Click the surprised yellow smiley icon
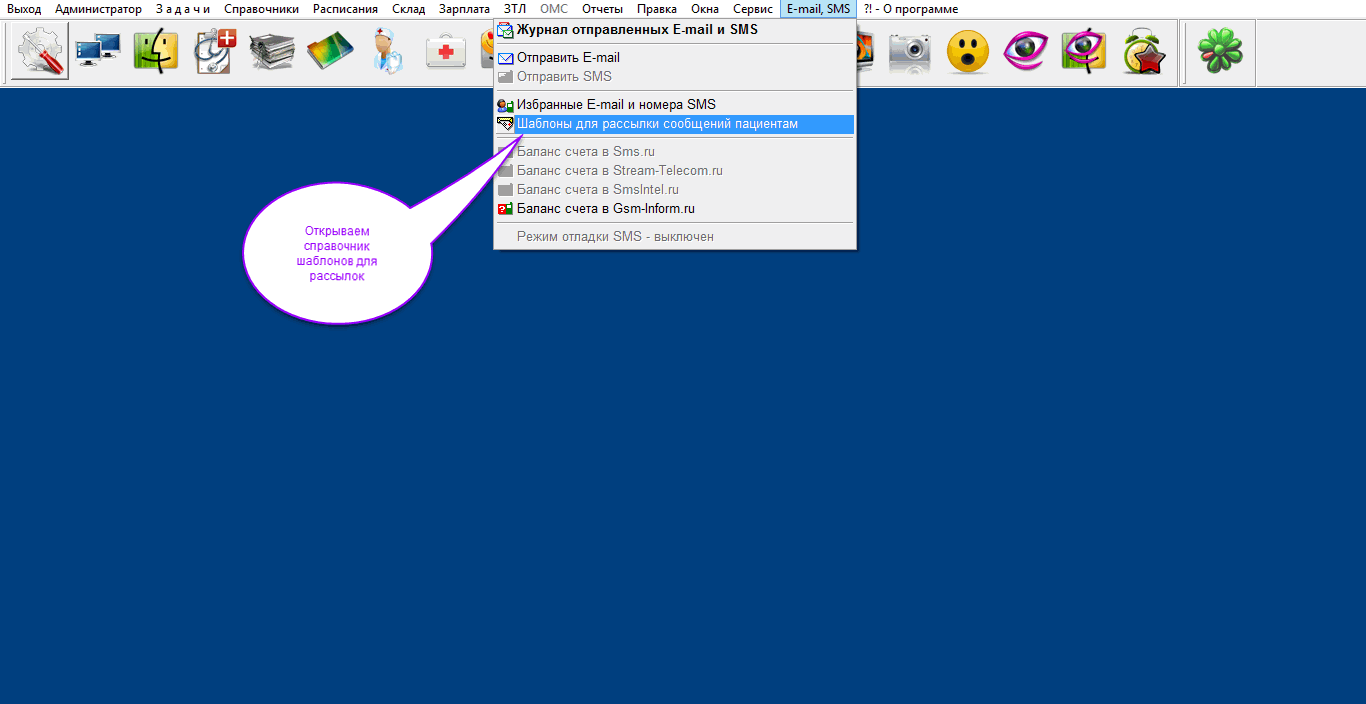The height and width of the screenshot is (704, 1366). pyautogui.click(x=967, y=51)
